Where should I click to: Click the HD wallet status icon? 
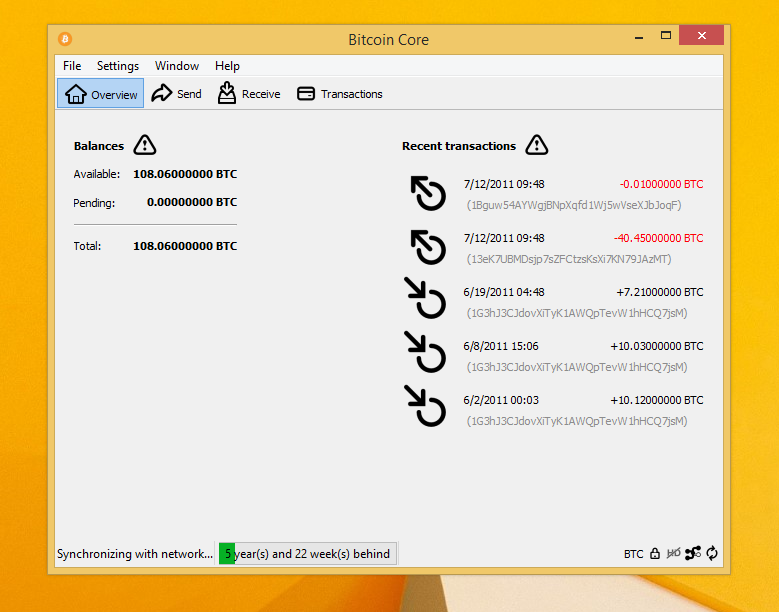674,553
